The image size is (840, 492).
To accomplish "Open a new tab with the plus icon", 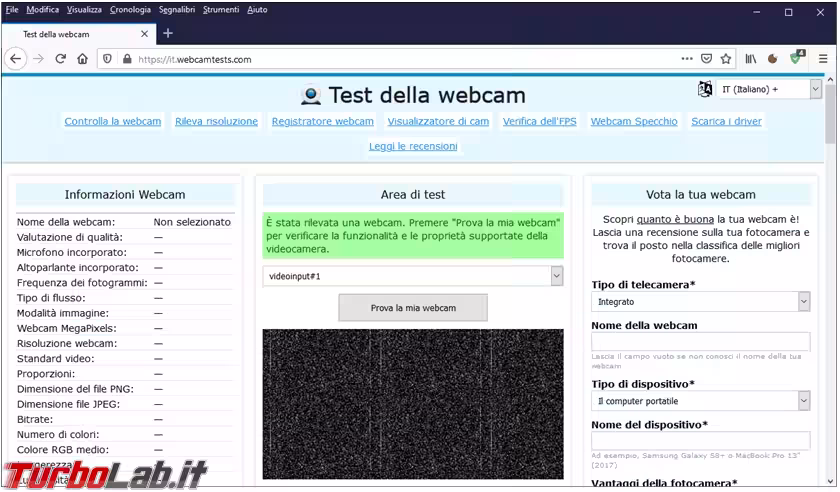I will 168,34.
